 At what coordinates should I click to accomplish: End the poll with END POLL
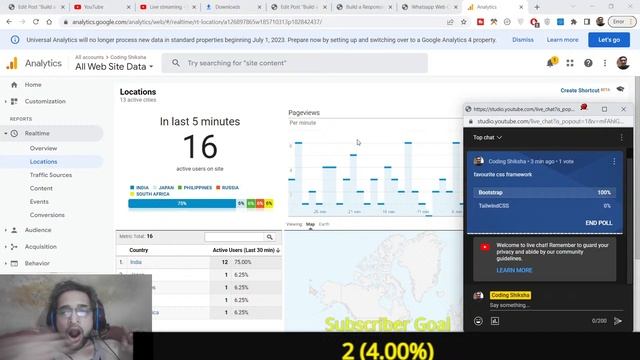pos(599,223)
